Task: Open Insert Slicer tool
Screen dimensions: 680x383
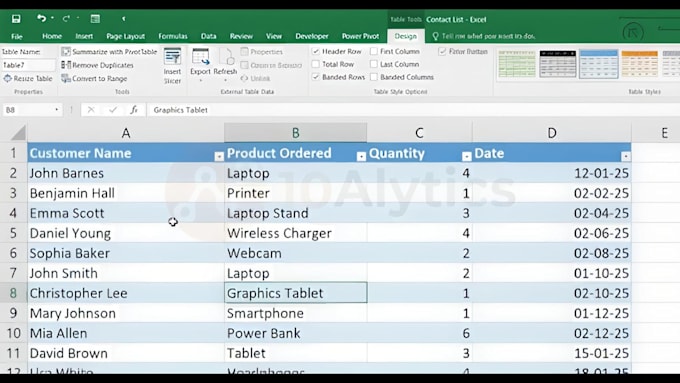Action: (172, 66)
